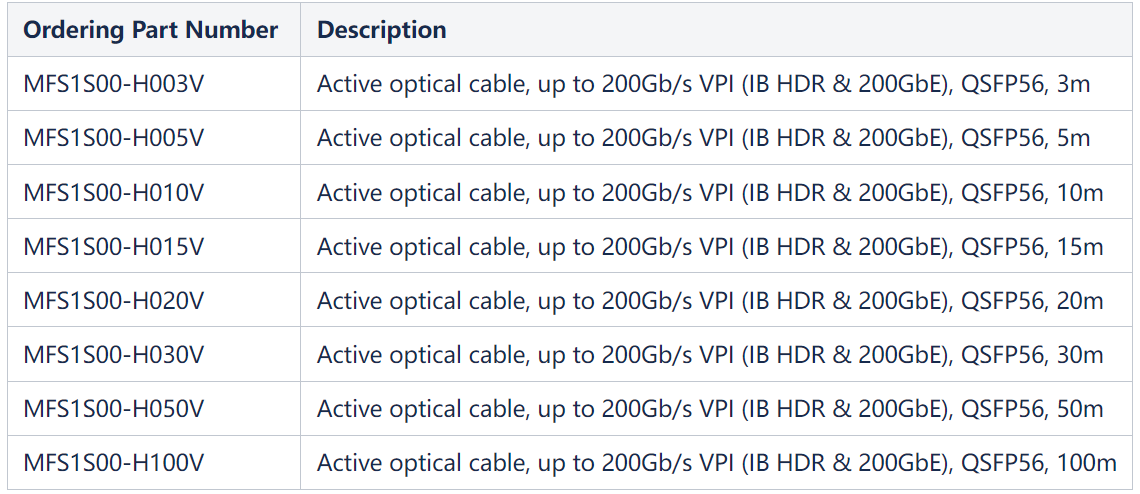Select the MFS1S00-H030V part number
The height and width of the screenshot is (494, 1140).
tap(114, 354)
